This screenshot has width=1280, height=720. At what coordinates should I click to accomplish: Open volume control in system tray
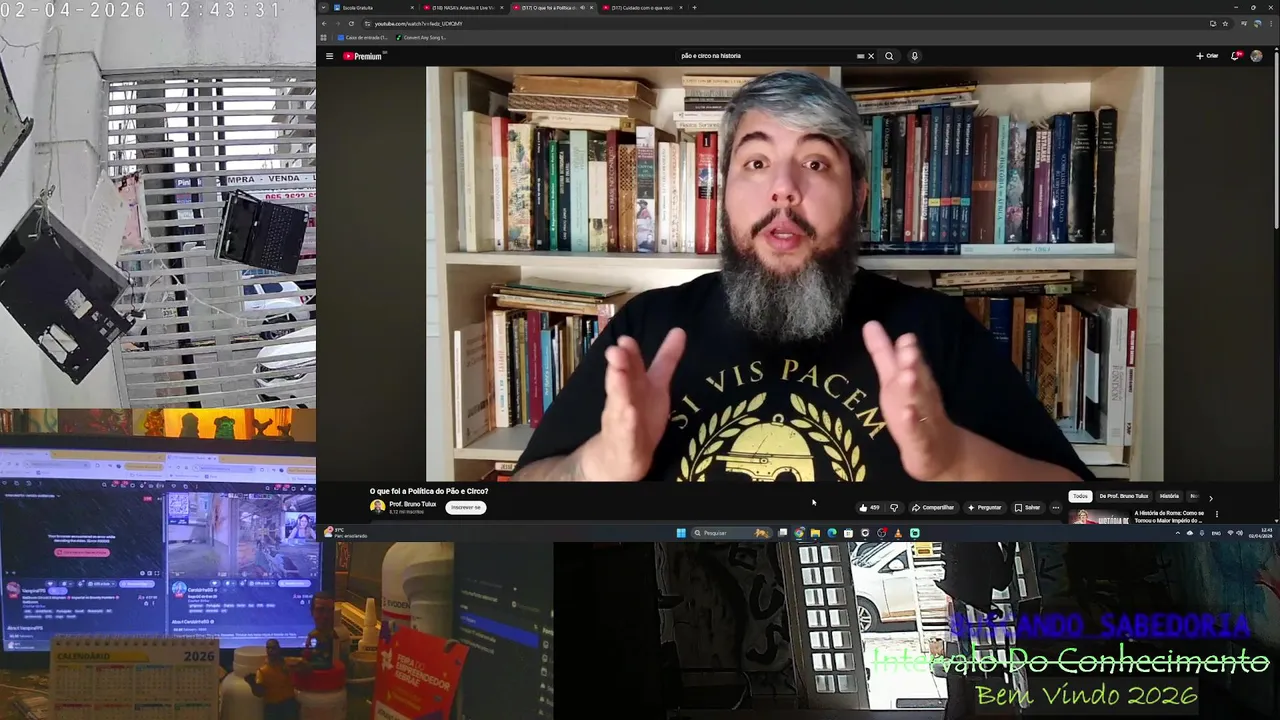[x=1240, y=533]
